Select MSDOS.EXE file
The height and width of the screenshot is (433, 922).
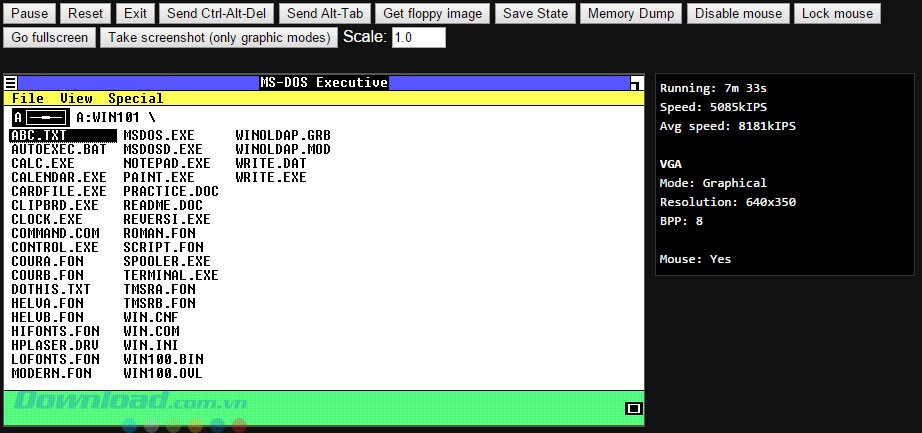[159, 135]
